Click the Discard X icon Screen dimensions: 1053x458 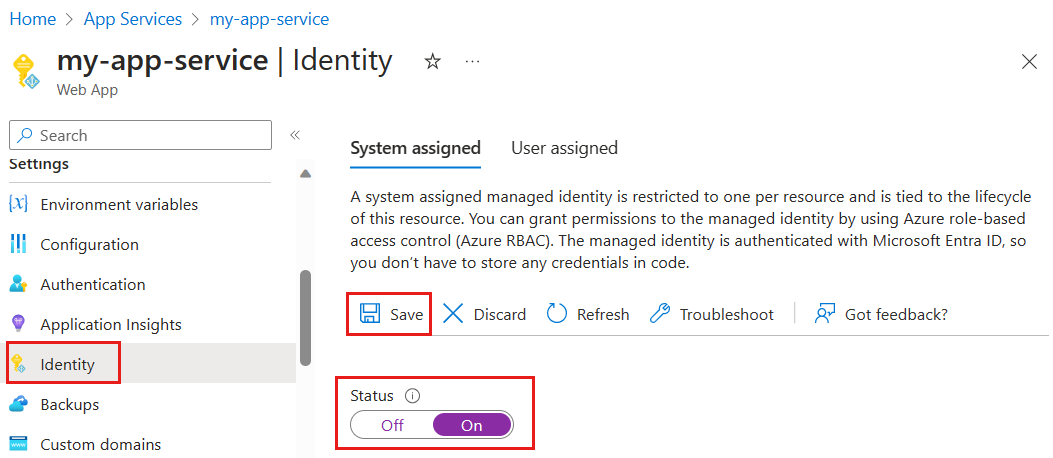[453, 314]
